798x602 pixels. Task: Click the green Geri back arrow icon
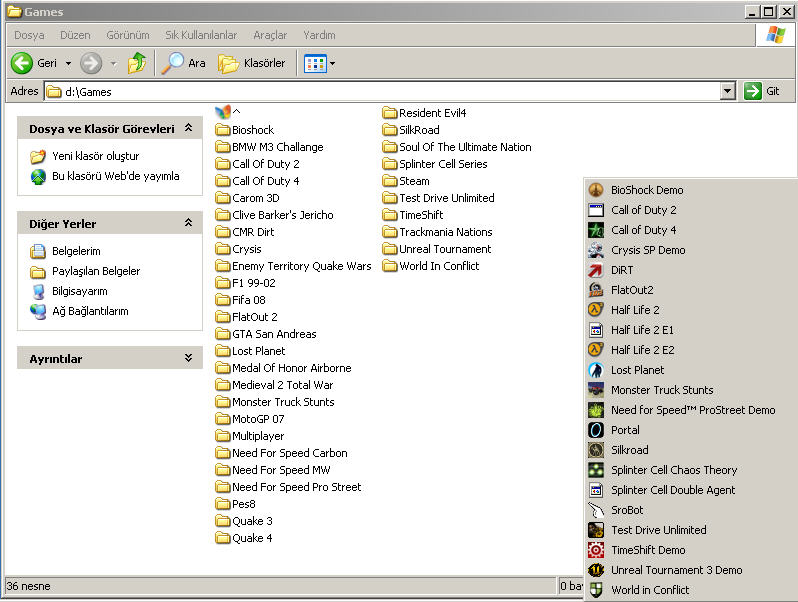pyautogui.click(x=22, y=63)
